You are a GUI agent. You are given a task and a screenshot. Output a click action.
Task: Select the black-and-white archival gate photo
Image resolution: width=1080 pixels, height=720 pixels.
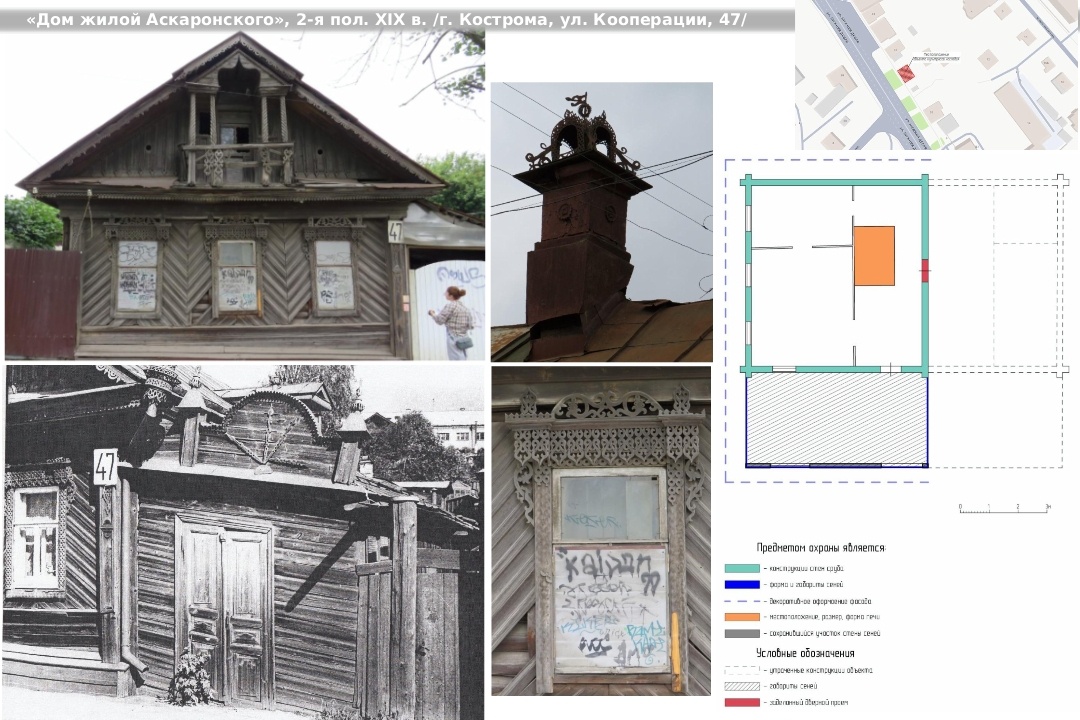[x=245, y=542]
